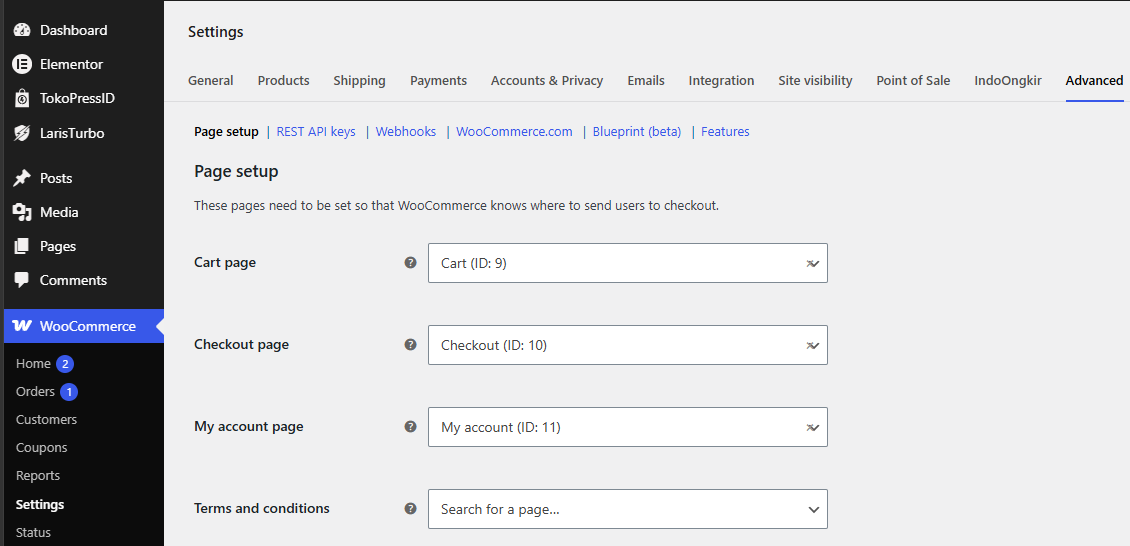This screenshot has width=1130, height=546.
Task: Open the Page setup subsection link
Action: 226,132
